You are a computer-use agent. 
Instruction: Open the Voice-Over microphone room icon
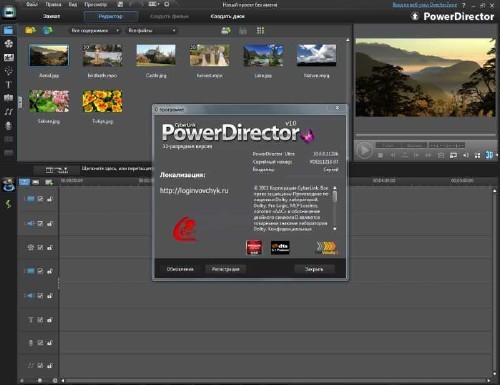tap(9, 126)
